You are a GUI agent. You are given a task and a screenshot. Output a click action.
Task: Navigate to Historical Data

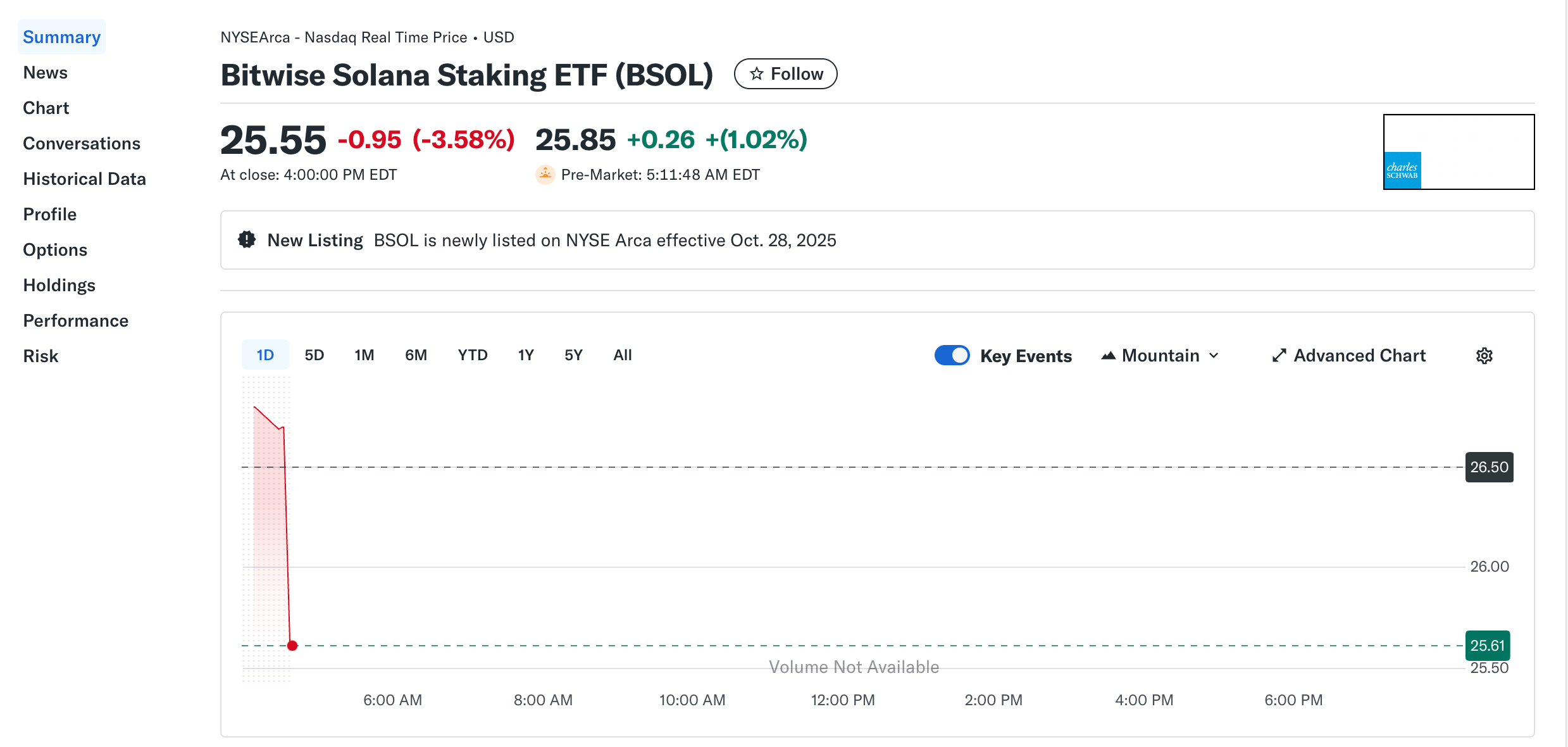pyautogui.click(x=84, y=179)
